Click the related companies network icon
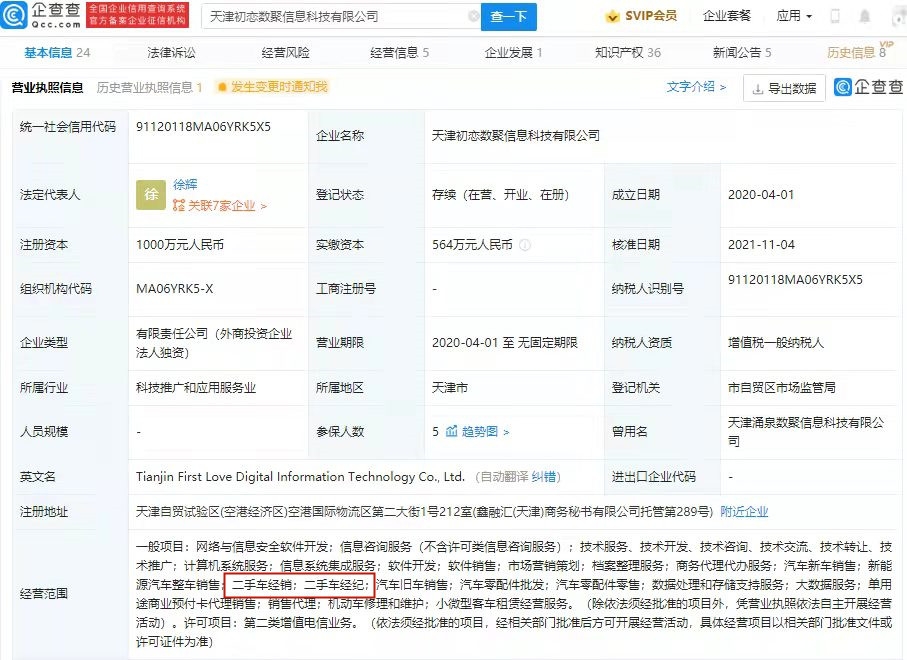Image resolution: width=907 pixels, height=660 pixels. tap(179, 205)
